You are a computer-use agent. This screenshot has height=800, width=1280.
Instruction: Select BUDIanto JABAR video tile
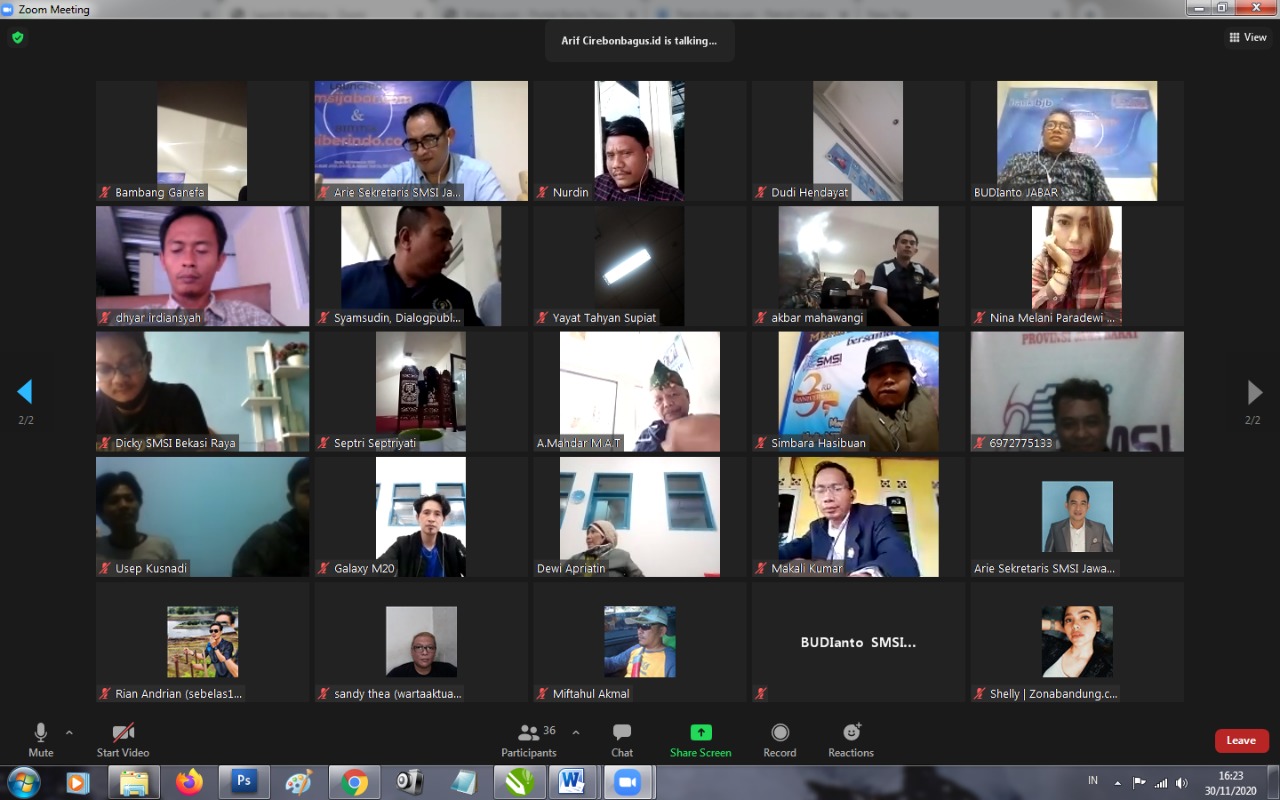pyautogui.click(x=1077, y=141)
